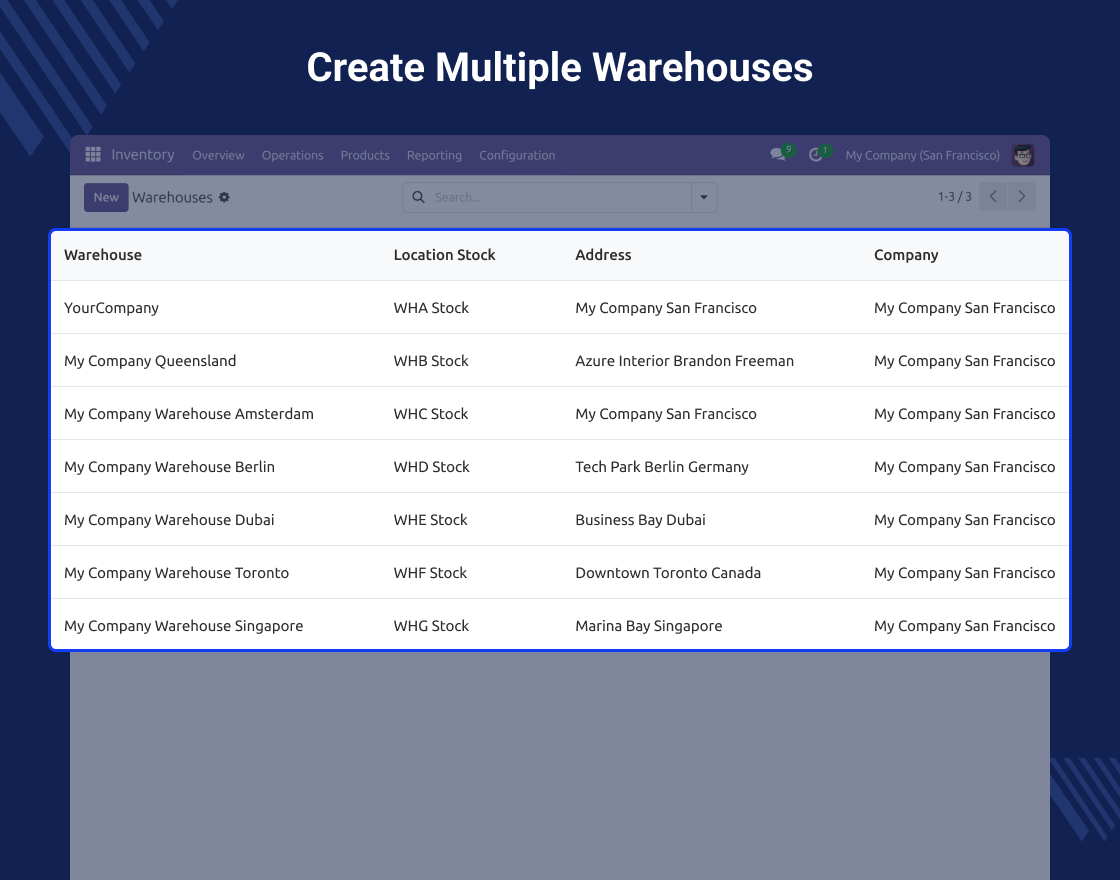Sort by Address column header

click(x=603, y=255)
